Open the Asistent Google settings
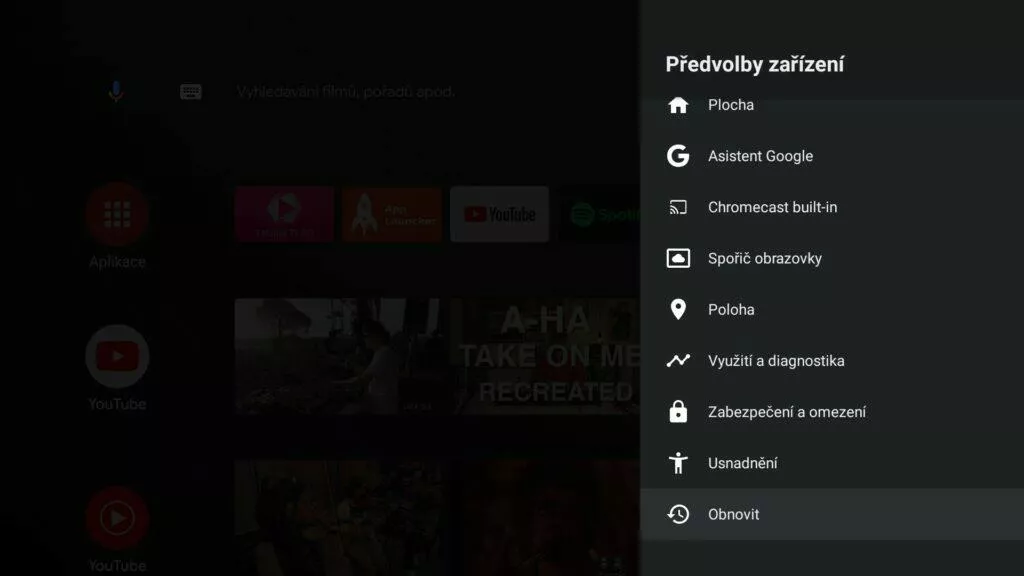 click(832, 156)
